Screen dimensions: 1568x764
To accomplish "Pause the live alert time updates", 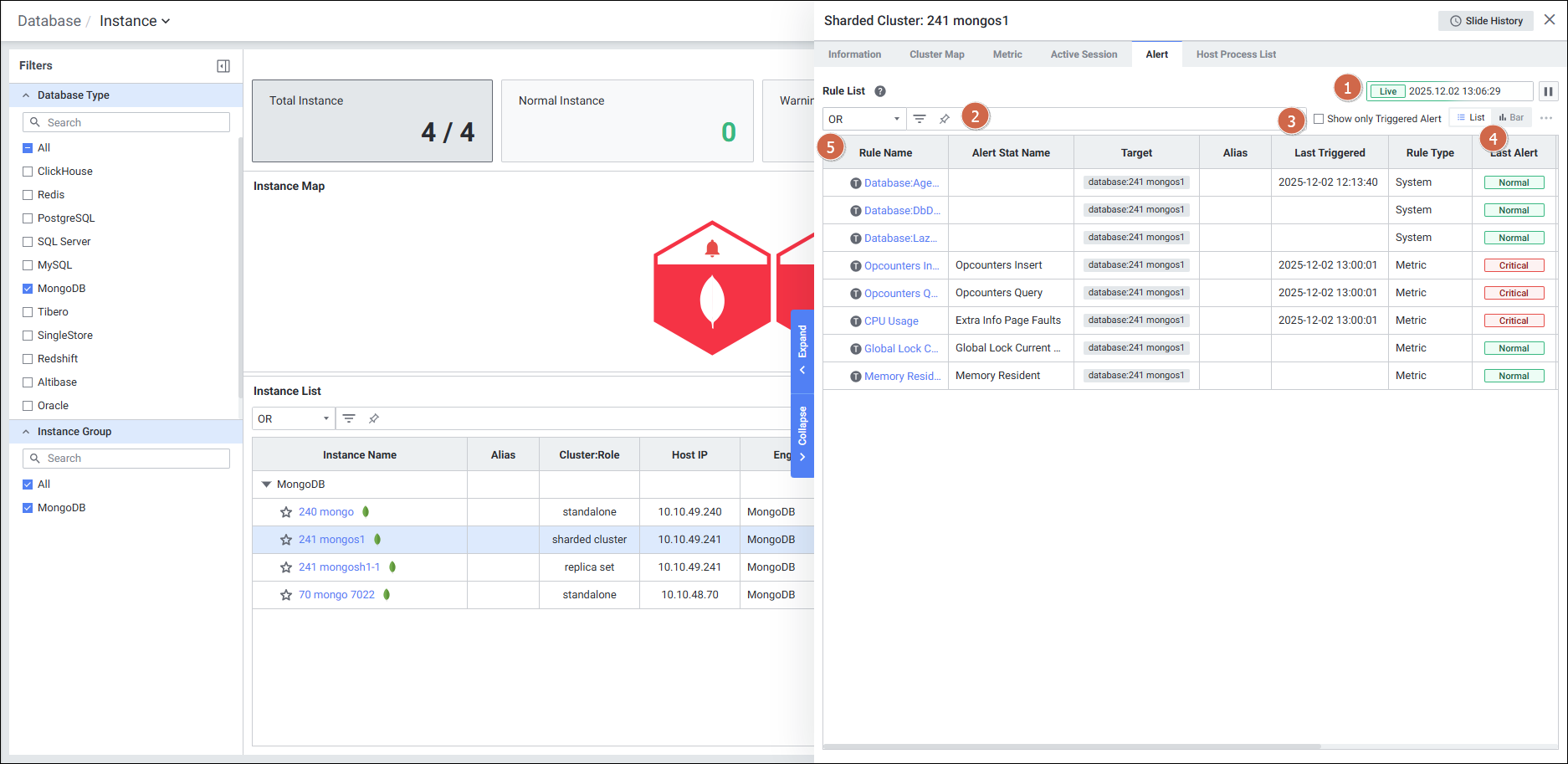I will 1548,91.
